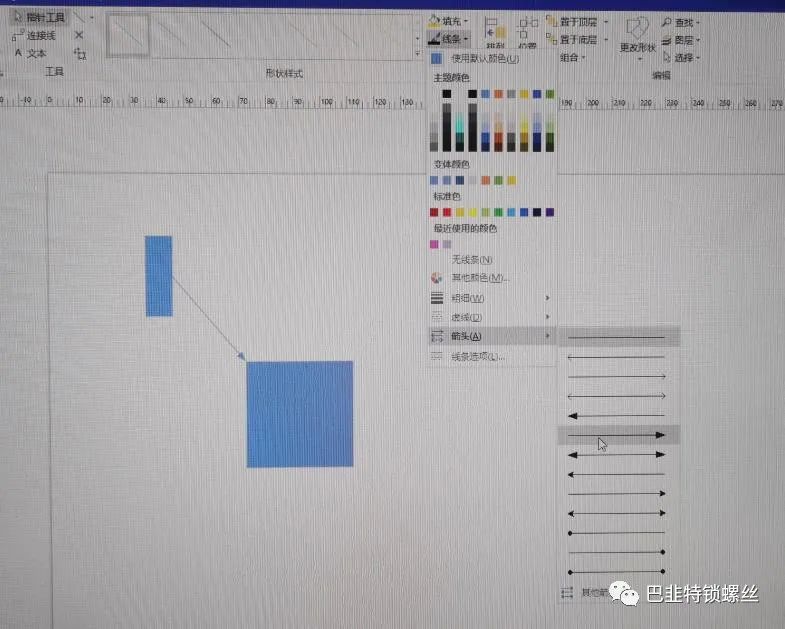Choose the large filled left arrow style

[619, 415]
